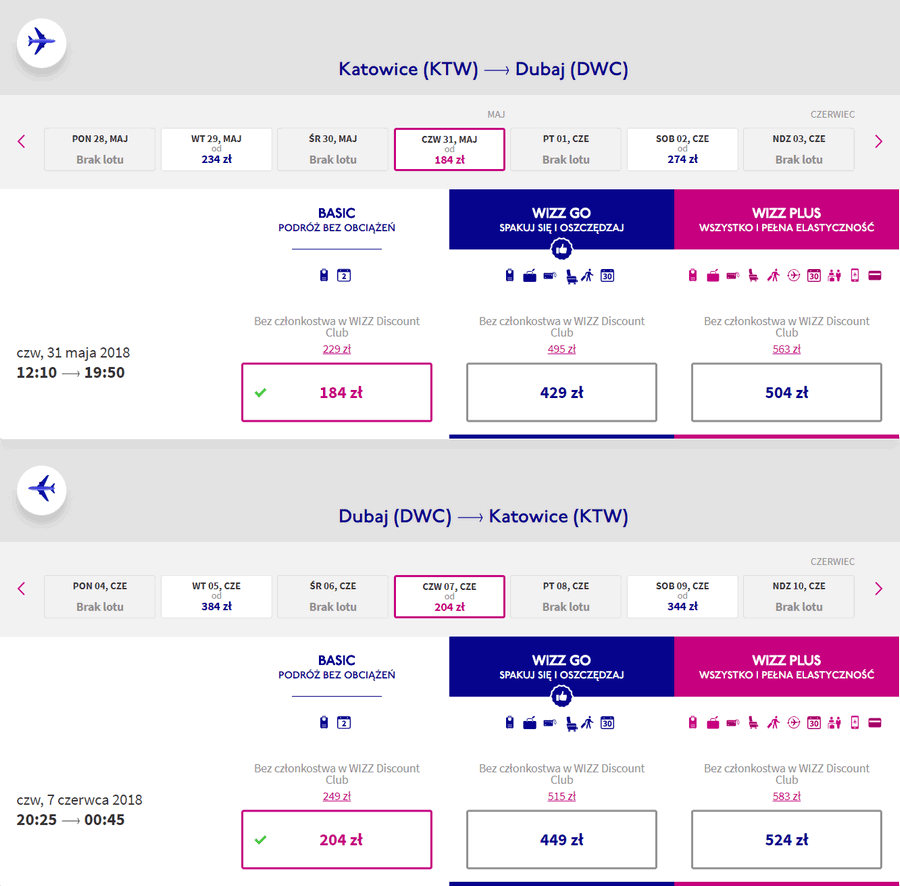Click outbound WIZZ GO calendar '30' icon
900x886 pixels.
(607, 276)
